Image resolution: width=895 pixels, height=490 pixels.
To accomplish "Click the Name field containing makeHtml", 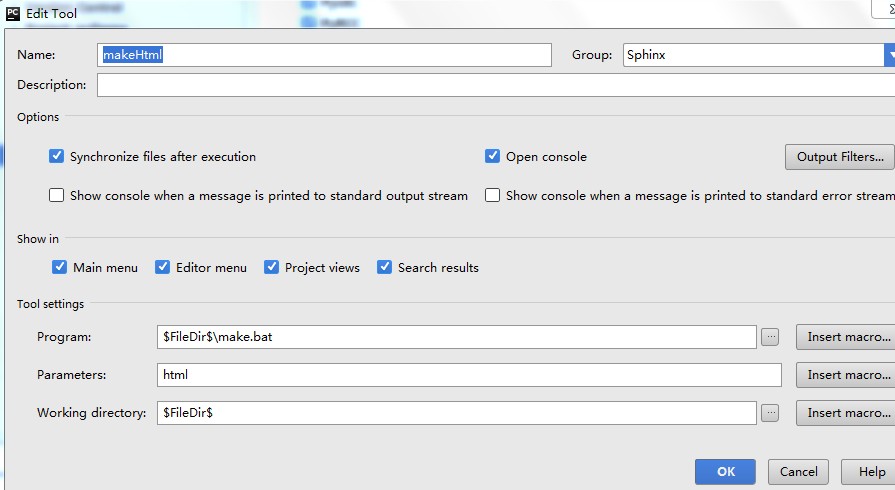I will 324,55.
